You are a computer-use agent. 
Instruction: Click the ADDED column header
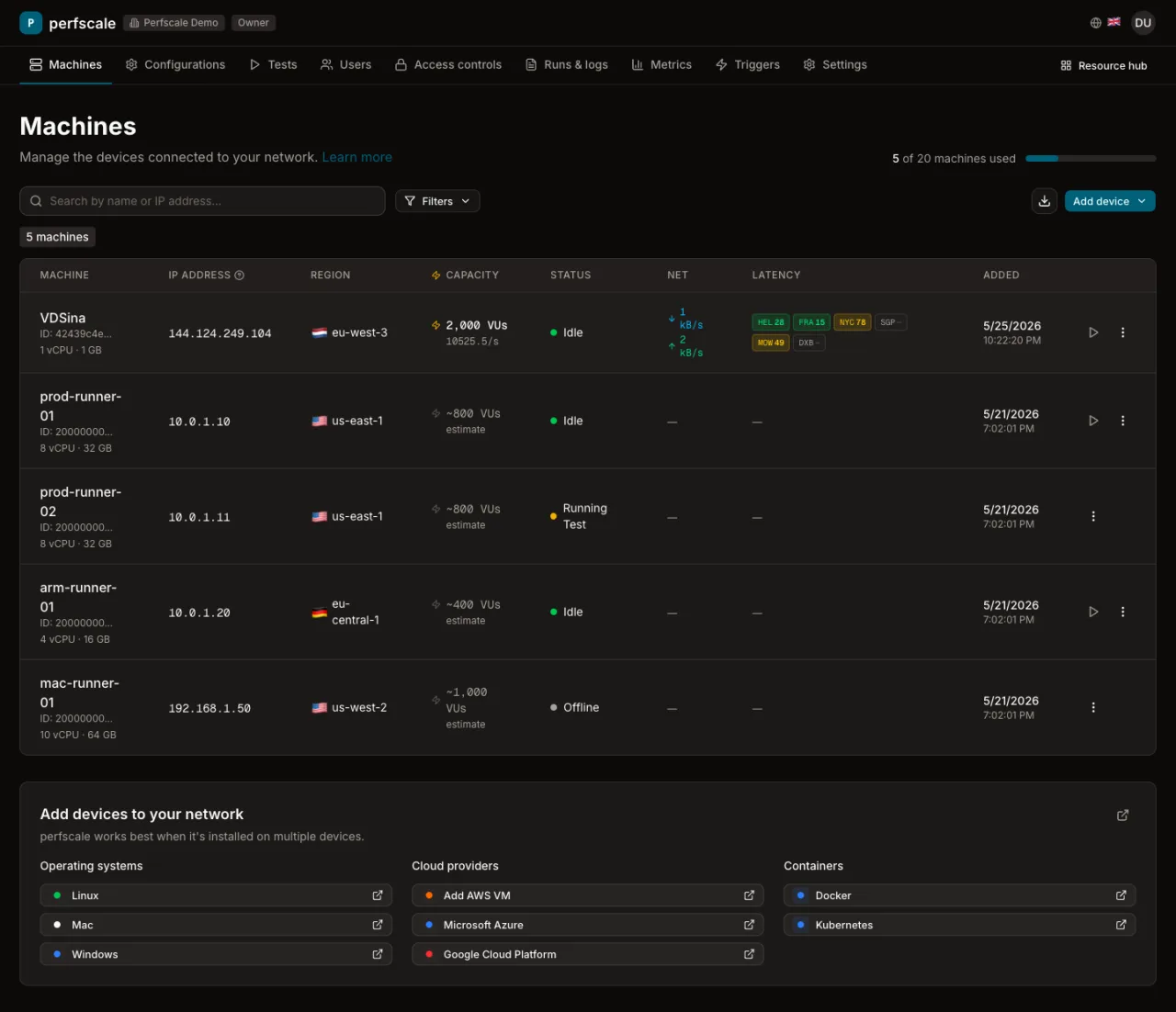tap(1001, 275)
